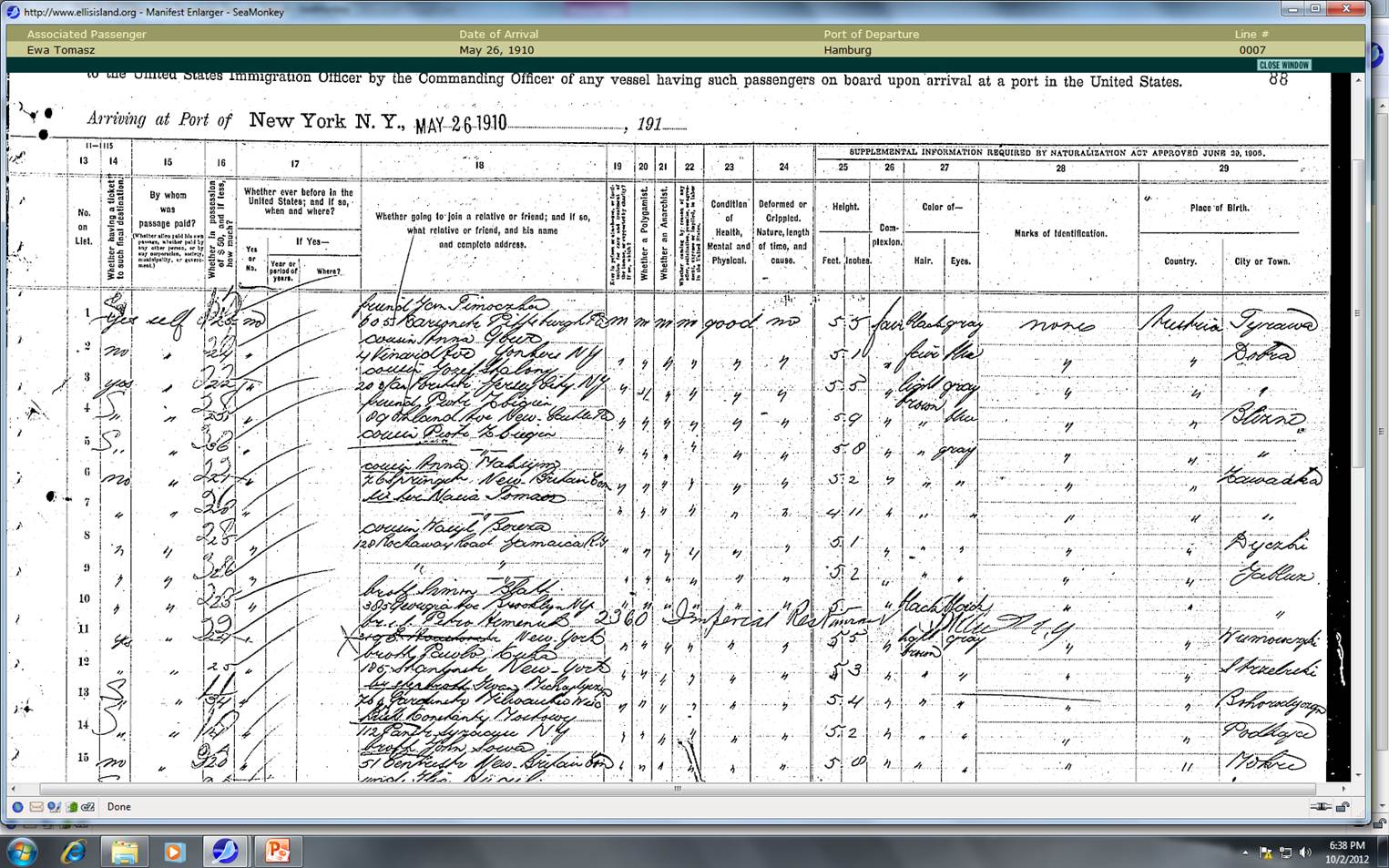The height and width of the screenshot is (868, 1389).
Task: Click the CLOSE WINDOW button
Action: [x=1284, y=65]
